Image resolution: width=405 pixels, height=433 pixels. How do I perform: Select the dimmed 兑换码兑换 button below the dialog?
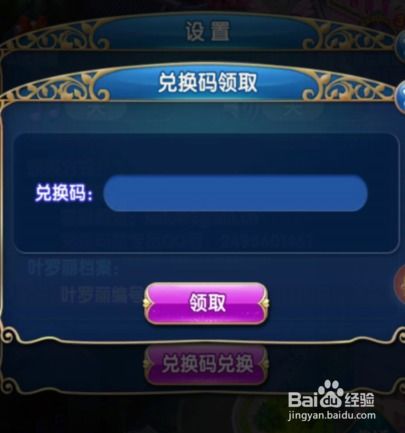[207, 364]
